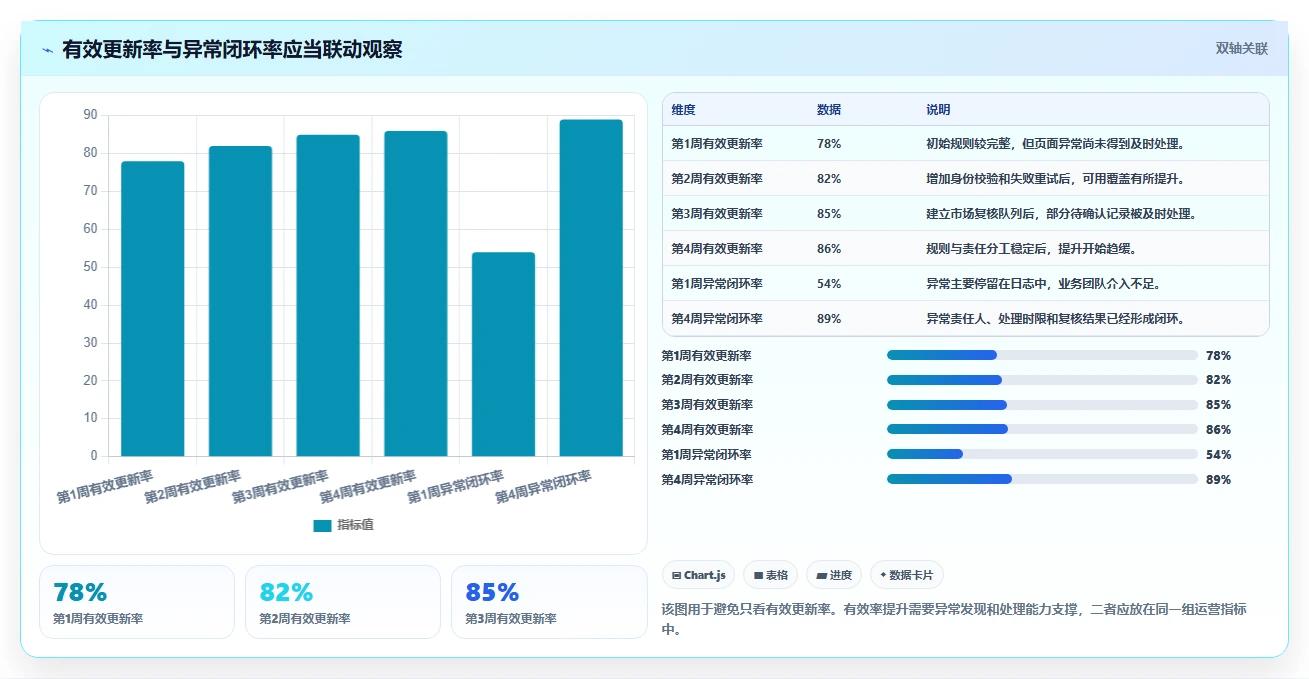Click description 初始规则较完整,但页面异常尚未得到及时处理
This screenshot has width=1309, height=679.
tap(1056, 144)
